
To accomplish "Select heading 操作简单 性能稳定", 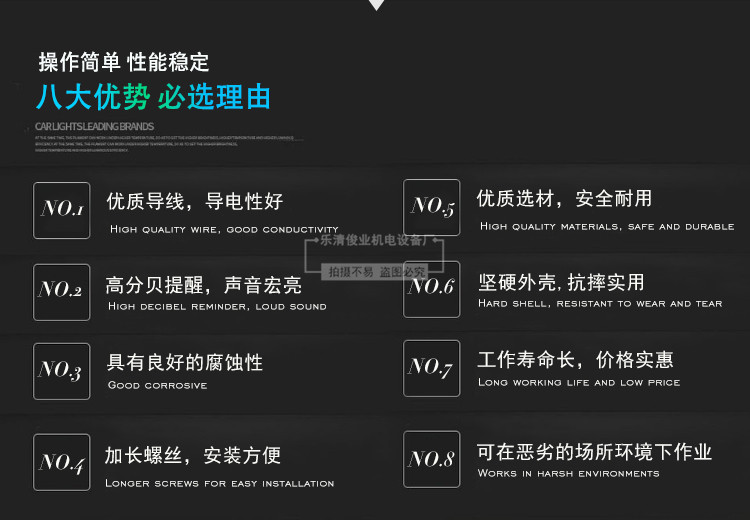I will tap(124, 62).
